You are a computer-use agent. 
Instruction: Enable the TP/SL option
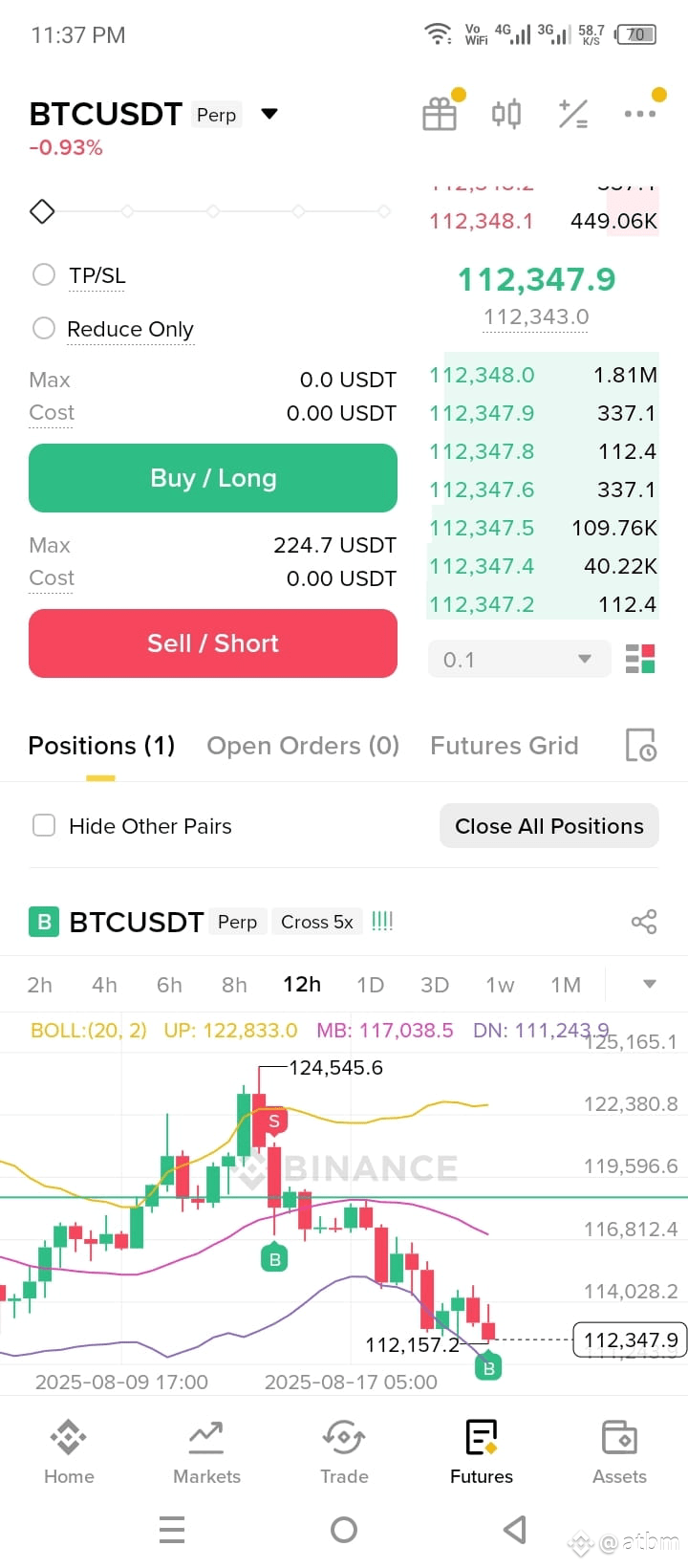44,275
